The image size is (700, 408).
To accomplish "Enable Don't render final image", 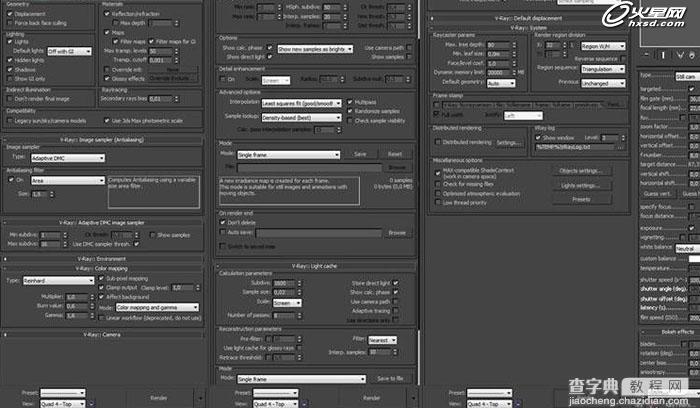I will [x=10, y=99].
